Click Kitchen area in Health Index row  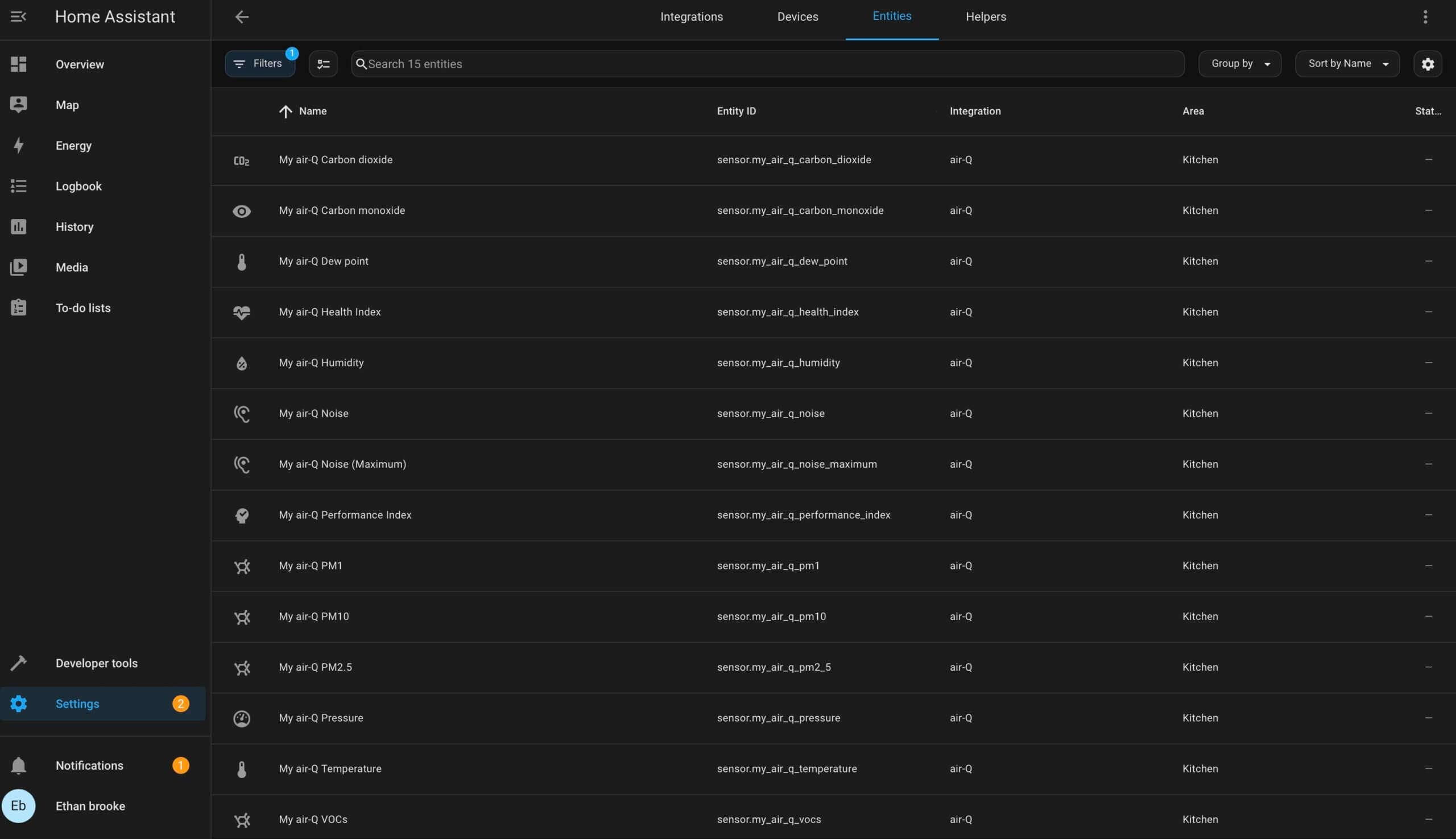pyautogui.click(x=1200, y=312)
